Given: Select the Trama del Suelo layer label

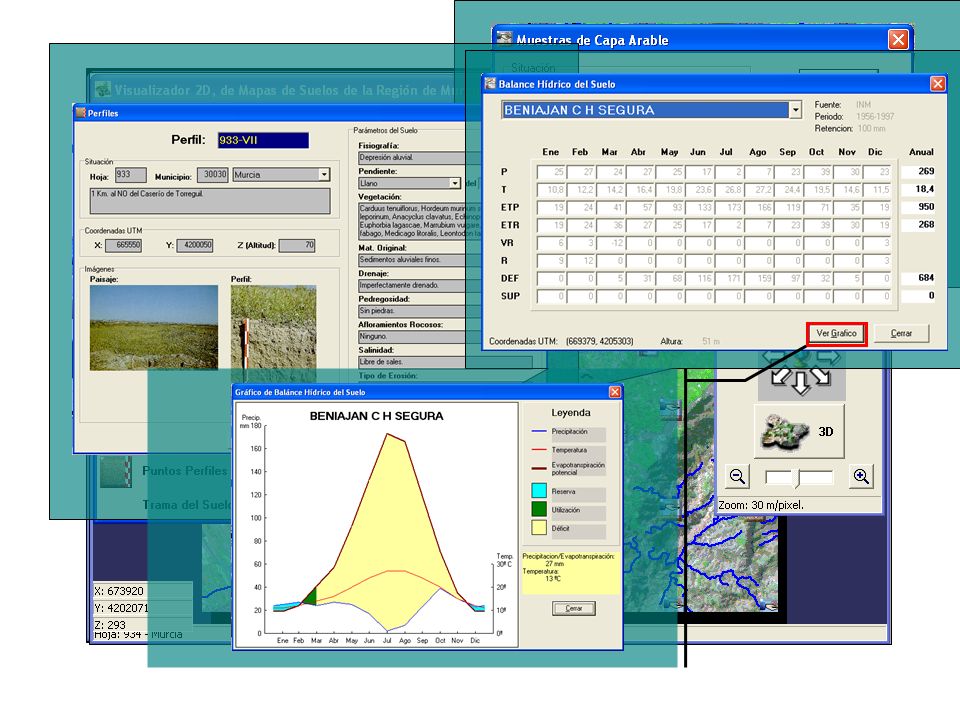Looking at the screenshot, I should pyautogui.click(x=187, y=505).
